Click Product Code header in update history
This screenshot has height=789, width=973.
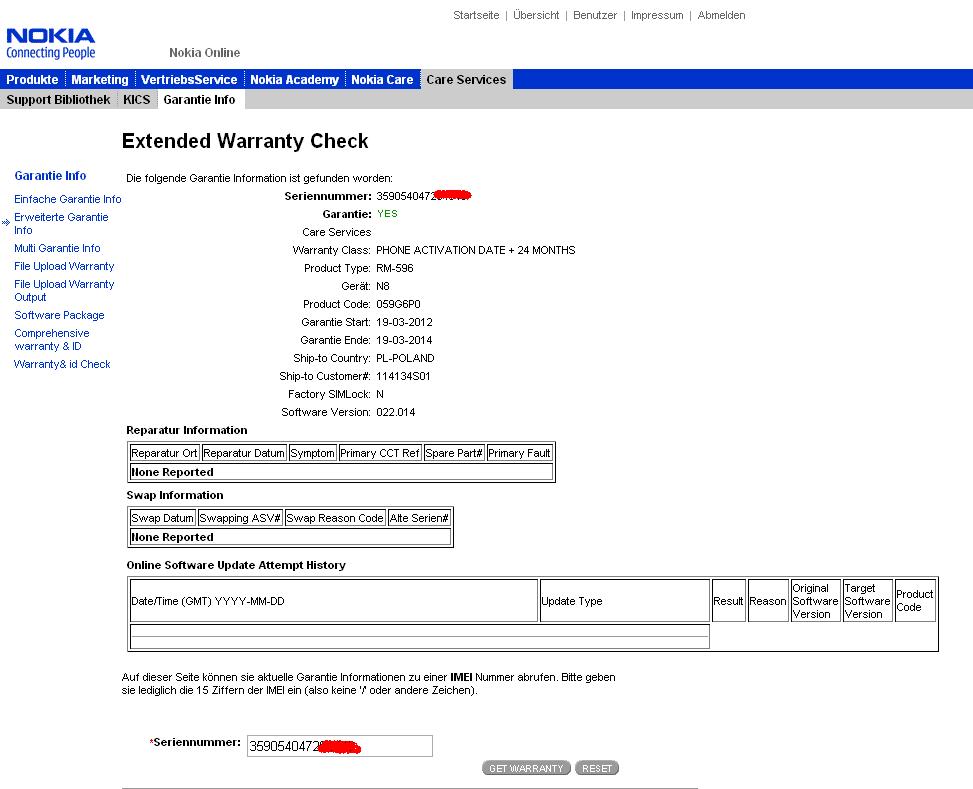[915, 601]
